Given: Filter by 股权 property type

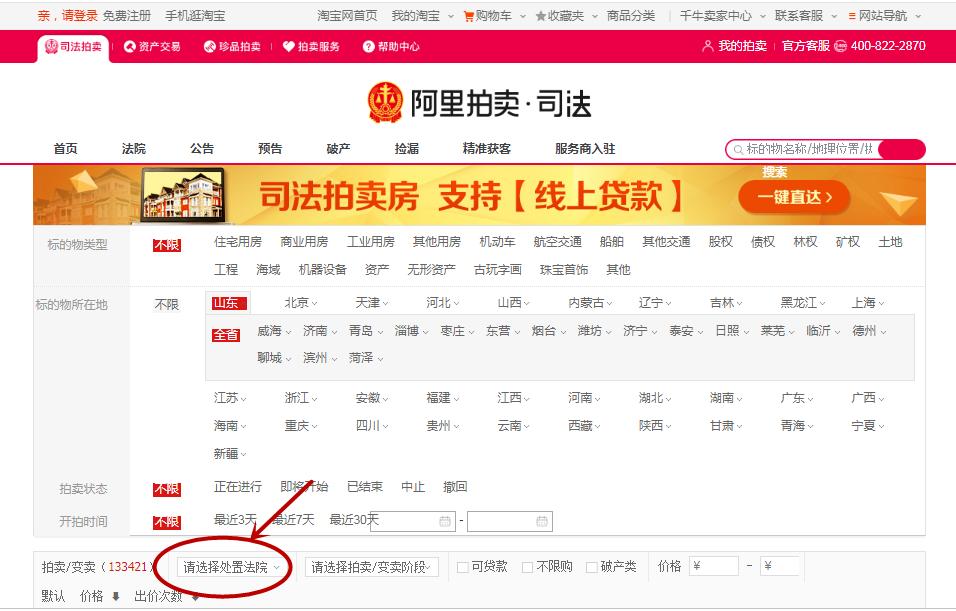Looking at the screenshot, I should [x=720, y=242].
